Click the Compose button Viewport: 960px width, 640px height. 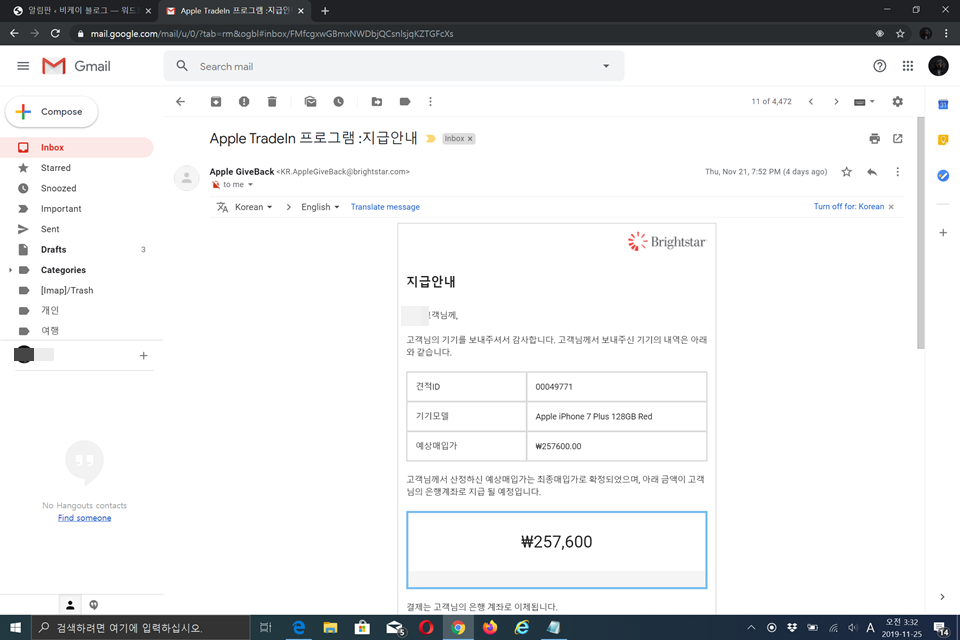tap(51, 112)
